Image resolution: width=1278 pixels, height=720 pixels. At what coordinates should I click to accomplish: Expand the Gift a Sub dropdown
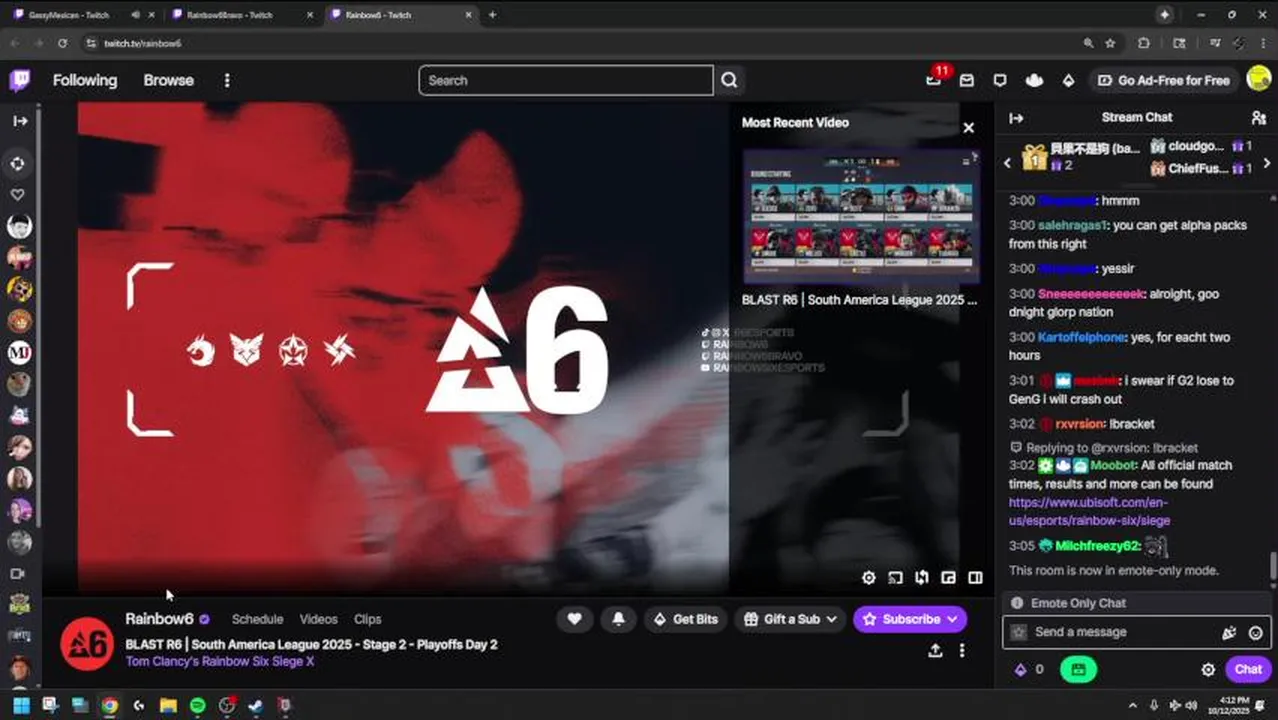coord(791,619)
